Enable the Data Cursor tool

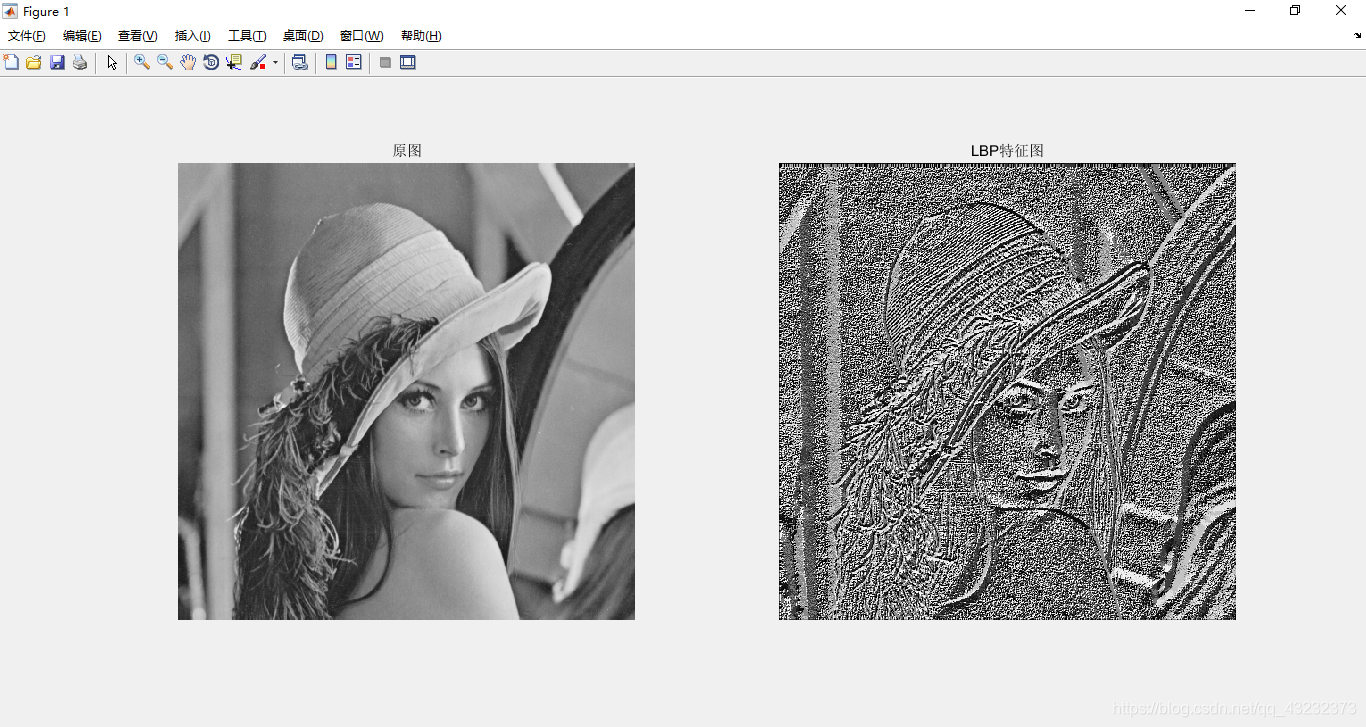coord(234,62)
